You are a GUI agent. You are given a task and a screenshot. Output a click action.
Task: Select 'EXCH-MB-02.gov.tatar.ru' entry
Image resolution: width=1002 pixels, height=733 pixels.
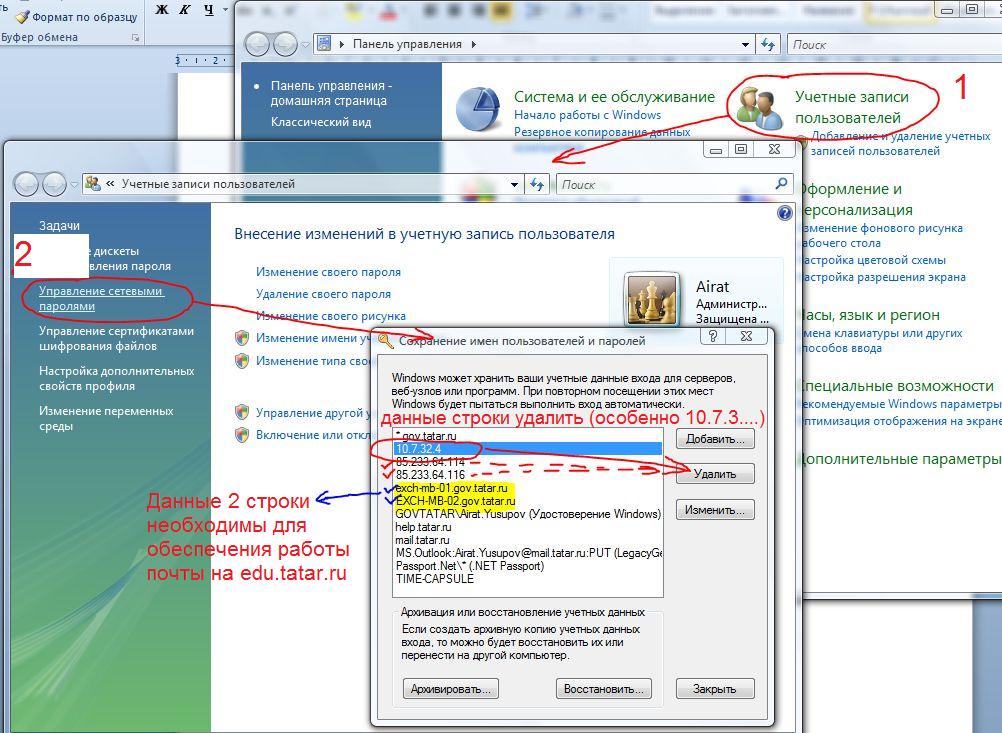point(528,501)
